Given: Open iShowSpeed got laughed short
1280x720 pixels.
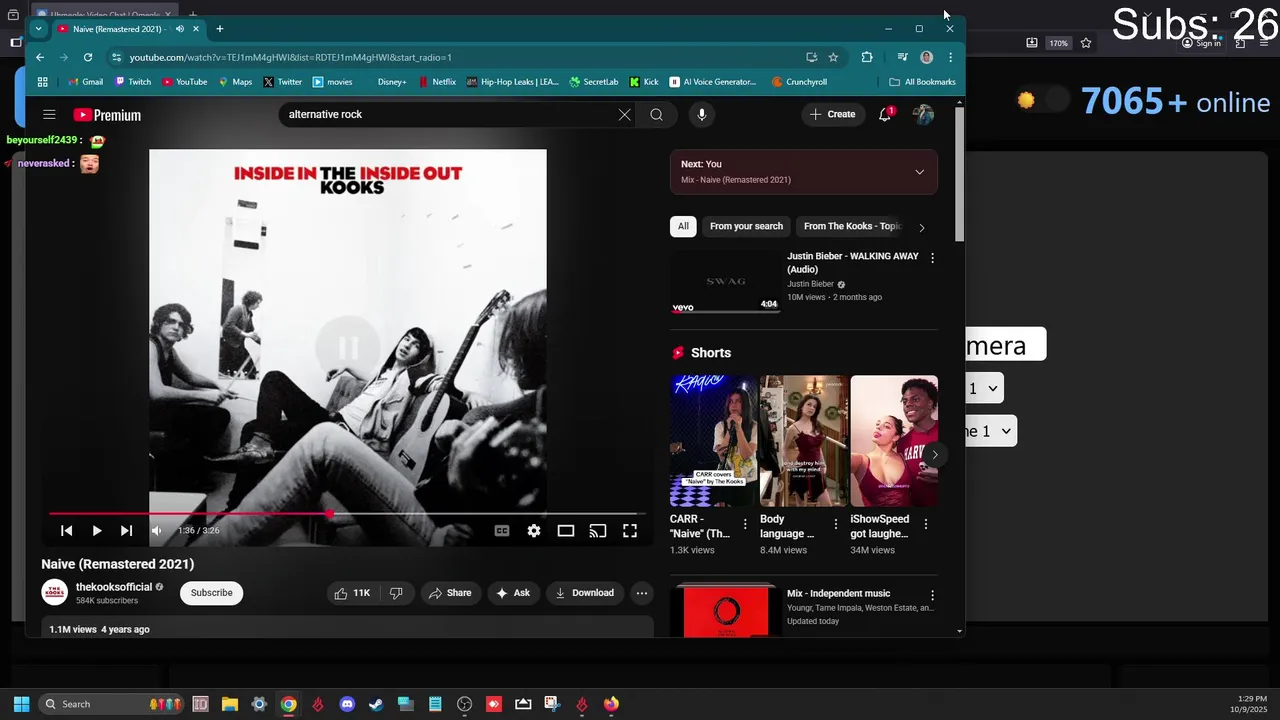Looking at the screenshot, I should [894, 441].
